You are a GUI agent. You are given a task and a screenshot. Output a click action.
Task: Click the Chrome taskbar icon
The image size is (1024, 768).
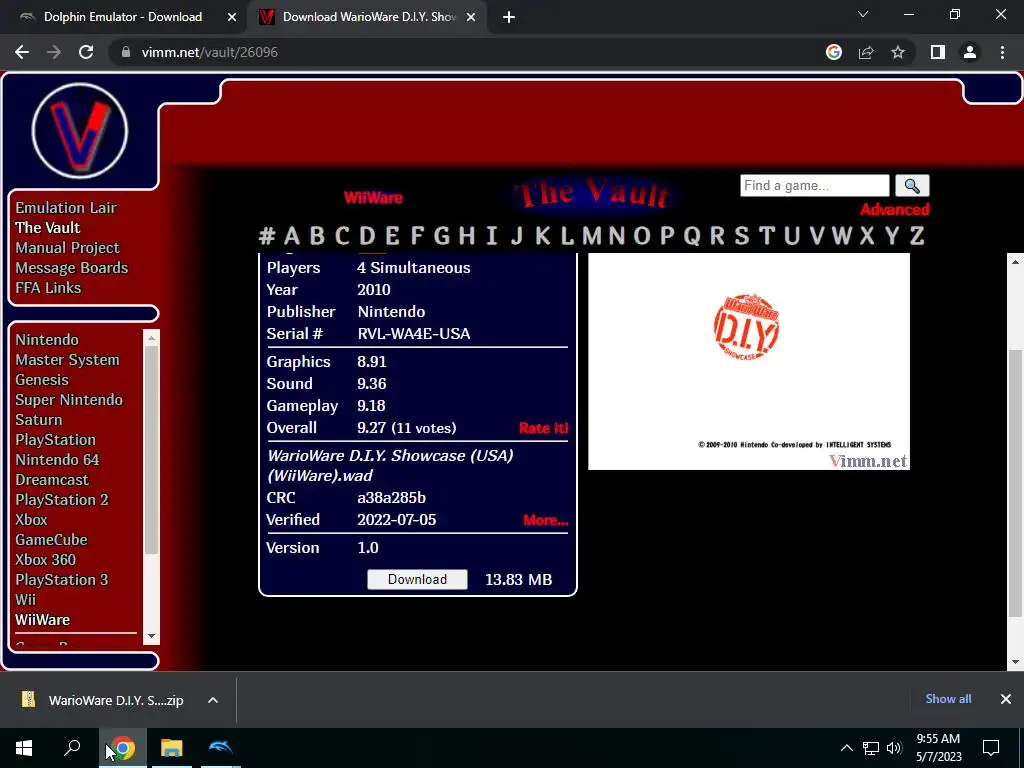122,748
